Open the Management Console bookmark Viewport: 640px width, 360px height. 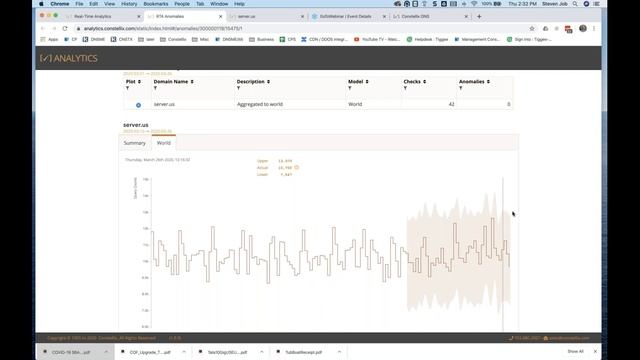coord(477,40)
